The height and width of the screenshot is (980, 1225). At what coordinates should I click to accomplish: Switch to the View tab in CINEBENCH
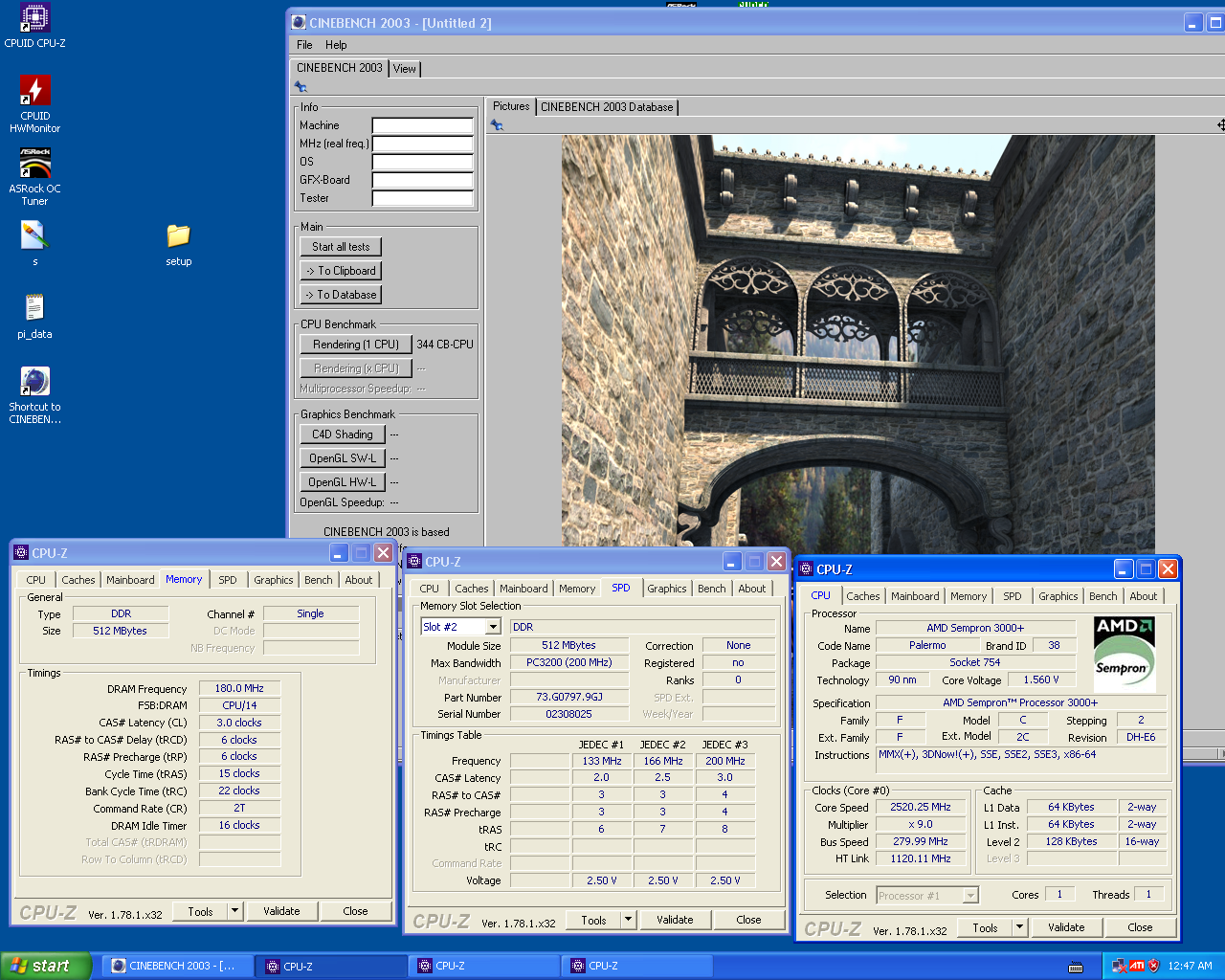[405, 69]
